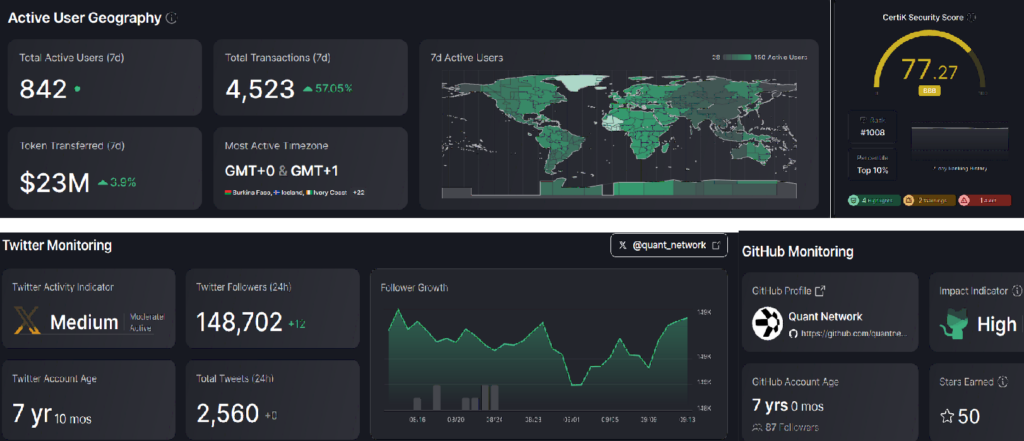Click the '87 Followers' text
This screenshot has width=1024, height=441.
(x=792, y=428)
